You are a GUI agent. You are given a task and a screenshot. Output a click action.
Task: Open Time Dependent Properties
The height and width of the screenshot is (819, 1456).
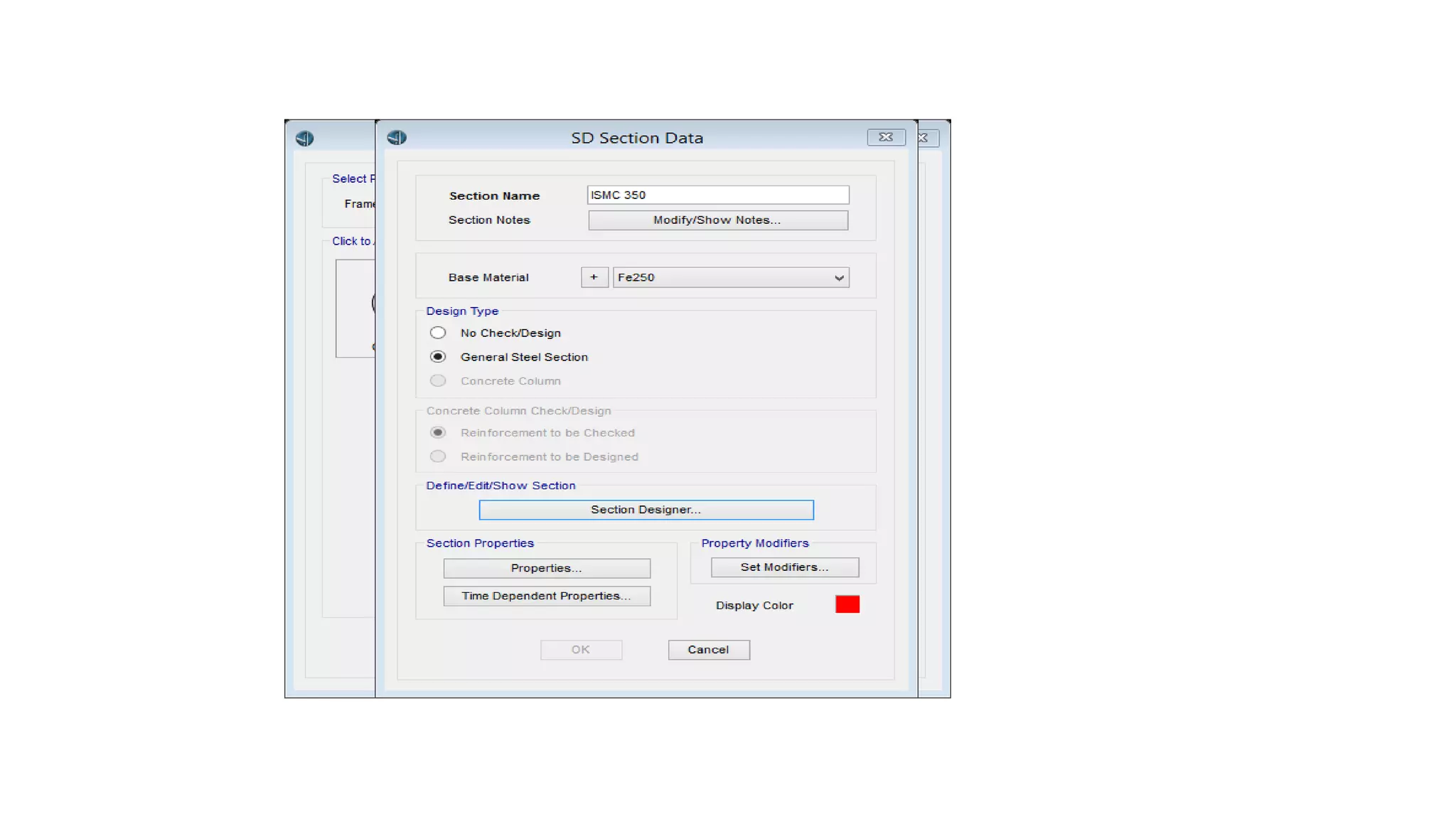546,596
